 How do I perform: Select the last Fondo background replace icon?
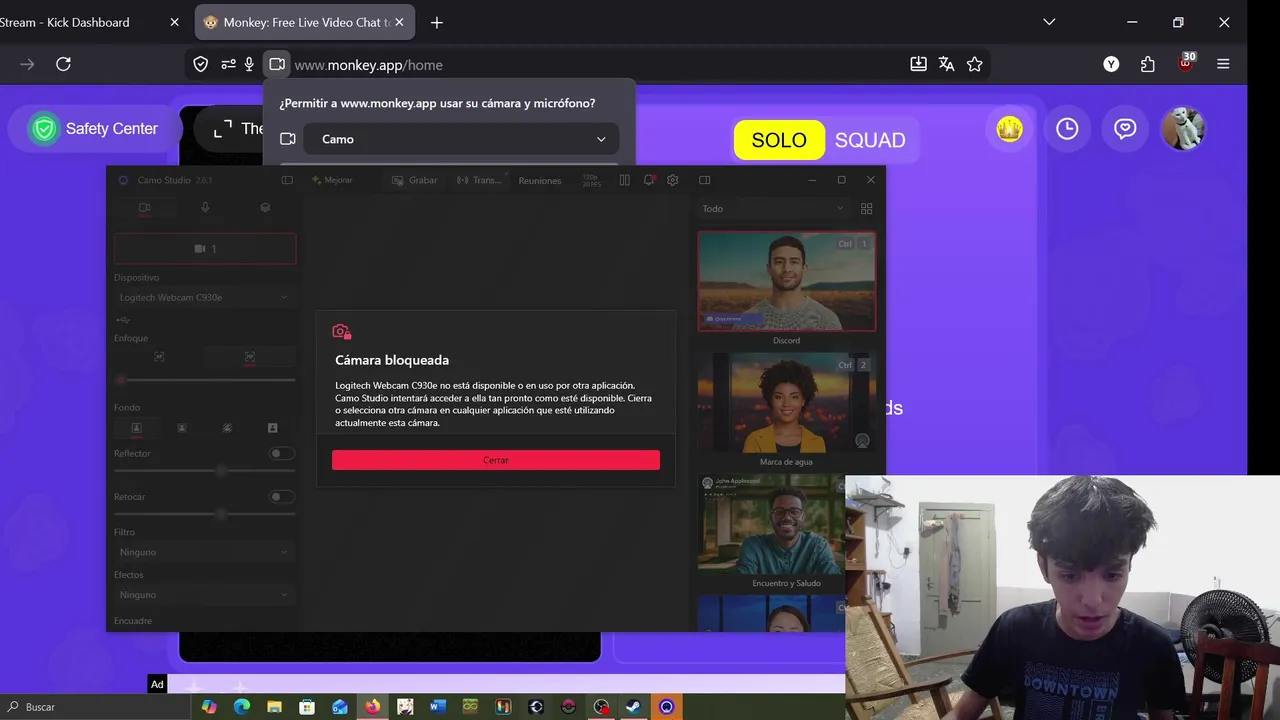tap(272, 428)
